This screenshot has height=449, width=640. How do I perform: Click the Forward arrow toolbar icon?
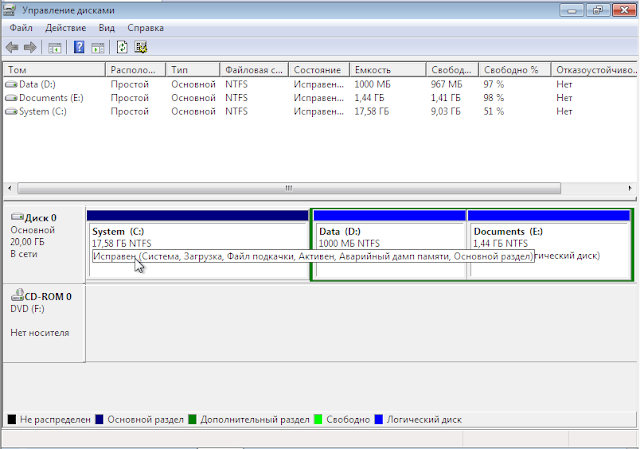(x=30, y=48)
